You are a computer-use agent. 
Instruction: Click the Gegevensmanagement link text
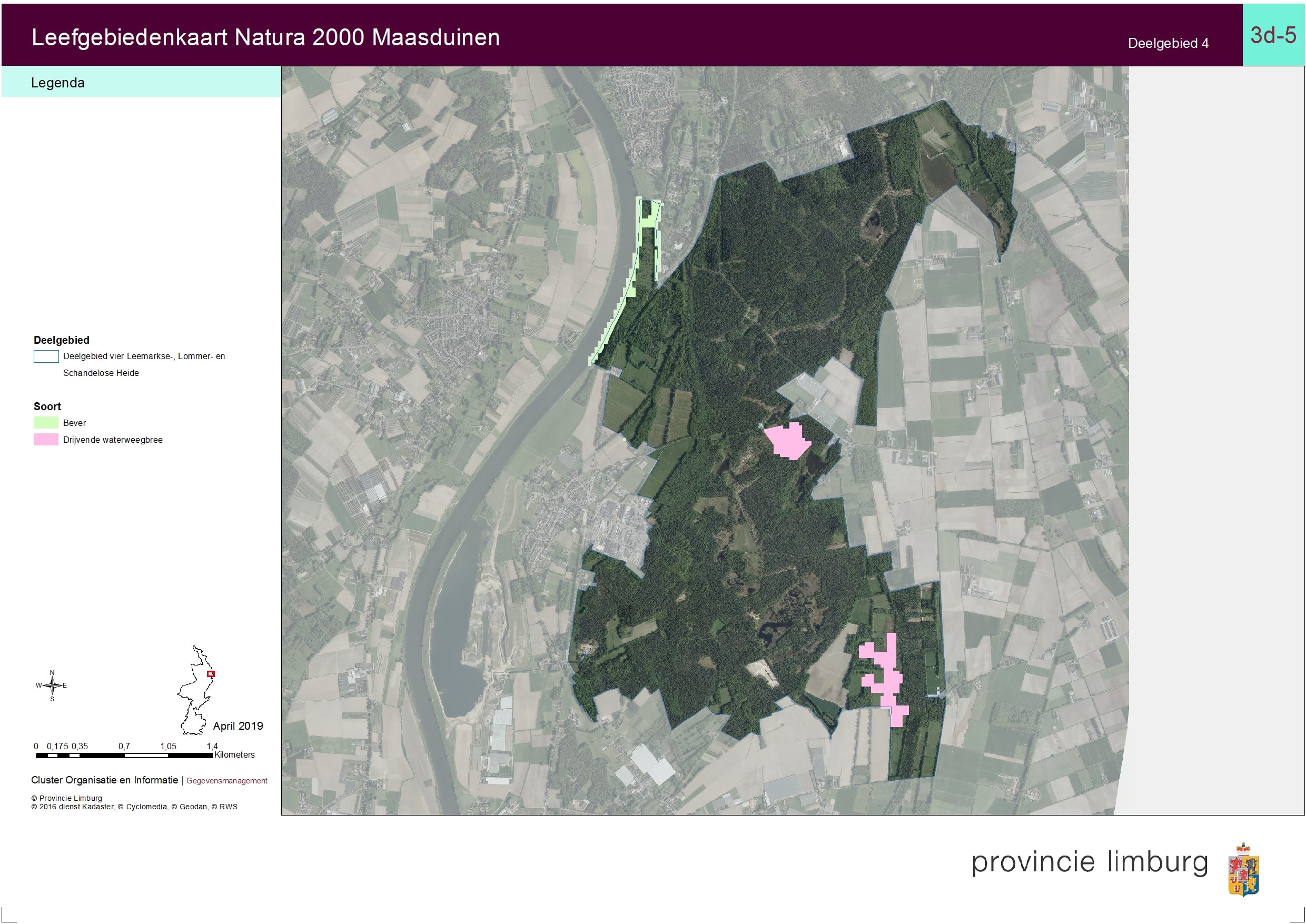226,781
